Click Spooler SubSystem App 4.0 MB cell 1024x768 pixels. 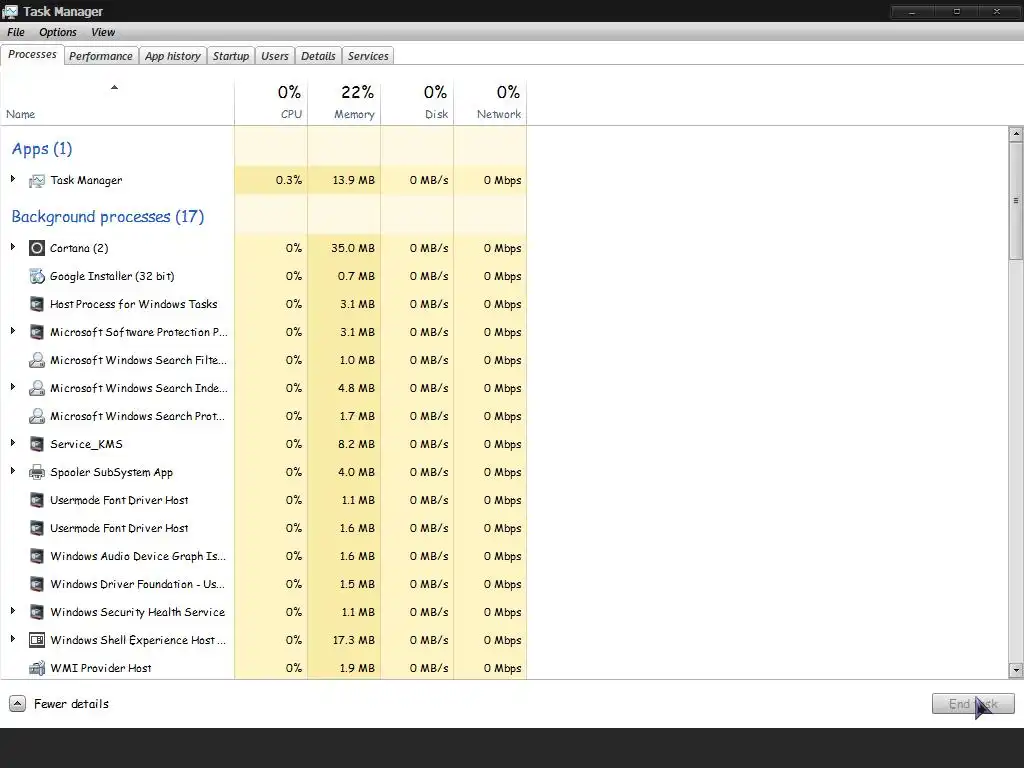tap(344, 472)
